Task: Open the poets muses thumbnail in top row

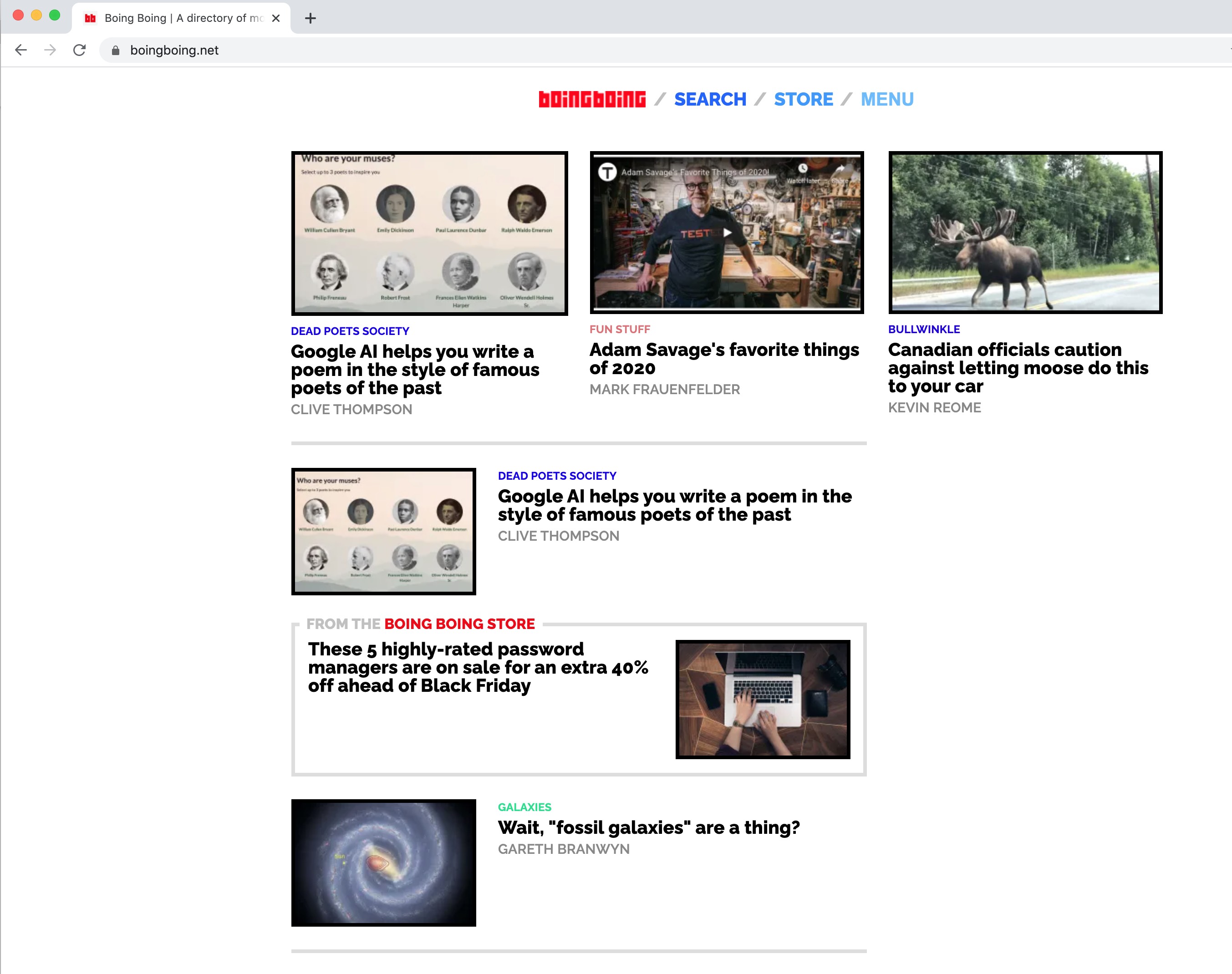Action: [x=429, y=233]
